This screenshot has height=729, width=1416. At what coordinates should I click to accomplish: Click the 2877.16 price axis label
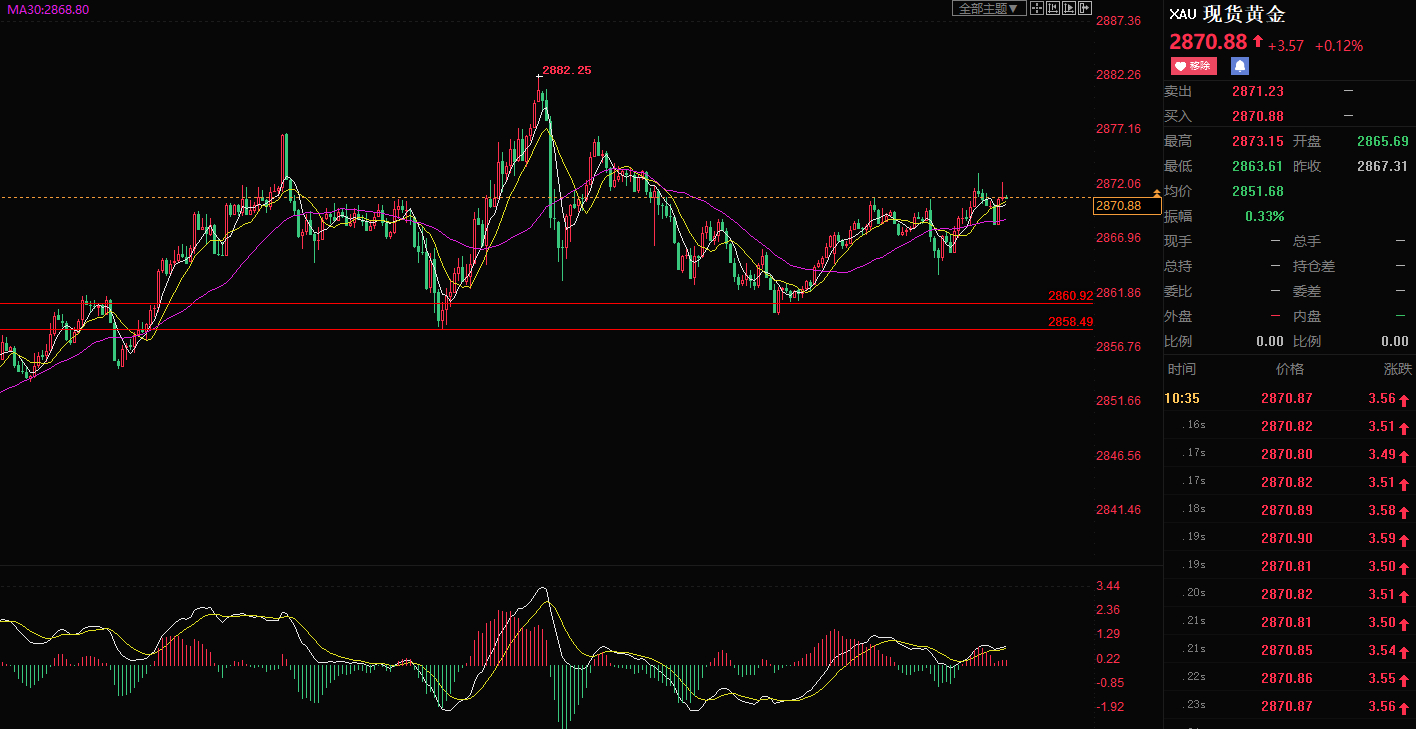pos(1119,128)
